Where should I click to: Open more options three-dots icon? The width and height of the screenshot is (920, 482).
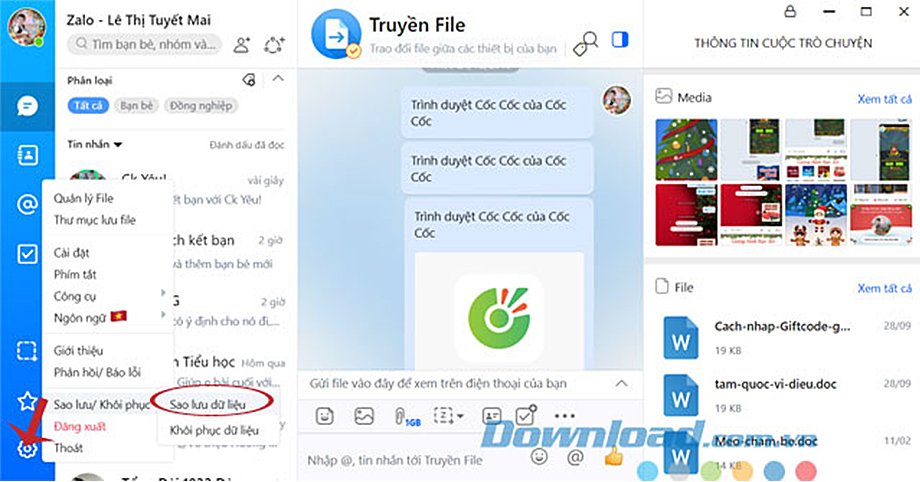pos(564,416)
